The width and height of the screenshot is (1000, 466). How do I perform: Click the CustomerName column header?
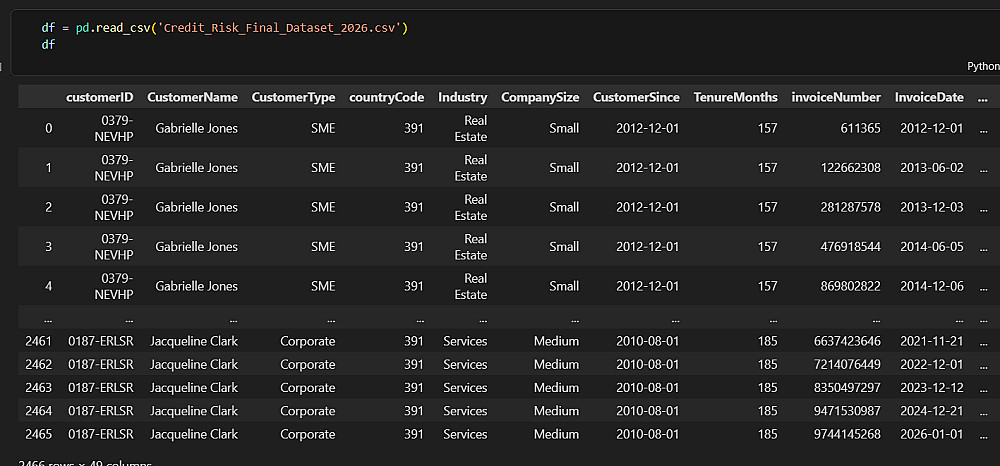[192, 97]
